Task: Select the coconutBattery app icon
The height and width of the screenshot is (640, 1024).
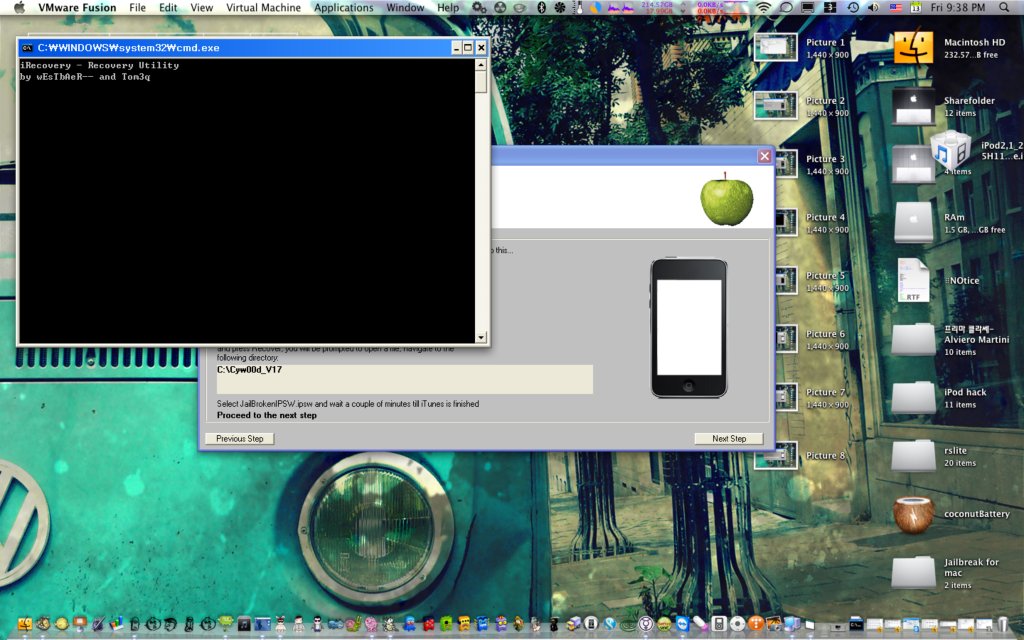Action: point(913,514)
